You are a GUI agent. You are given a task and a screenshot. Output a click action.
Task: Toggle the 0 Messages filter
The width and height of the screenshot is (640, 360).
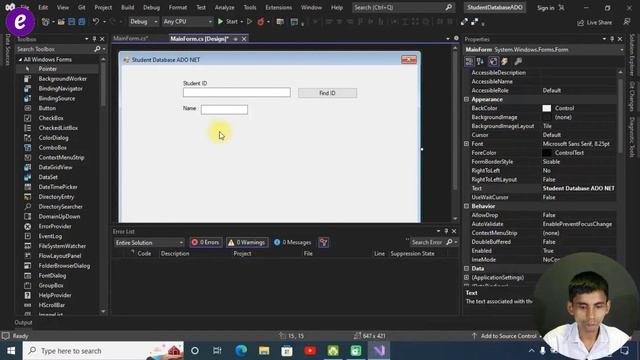[x=292, y=242]
